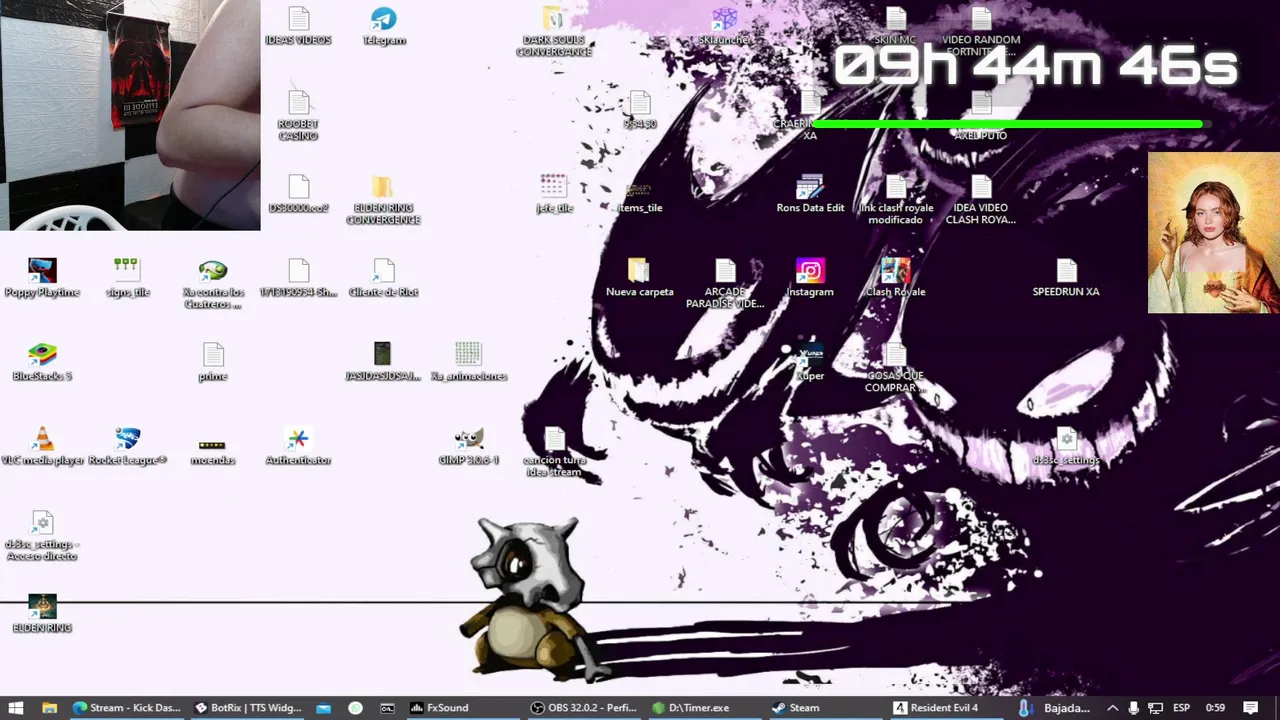This screenshot has width=1280, height=720.
Task: Open the Windows Start menu
Action: point(17,708)
